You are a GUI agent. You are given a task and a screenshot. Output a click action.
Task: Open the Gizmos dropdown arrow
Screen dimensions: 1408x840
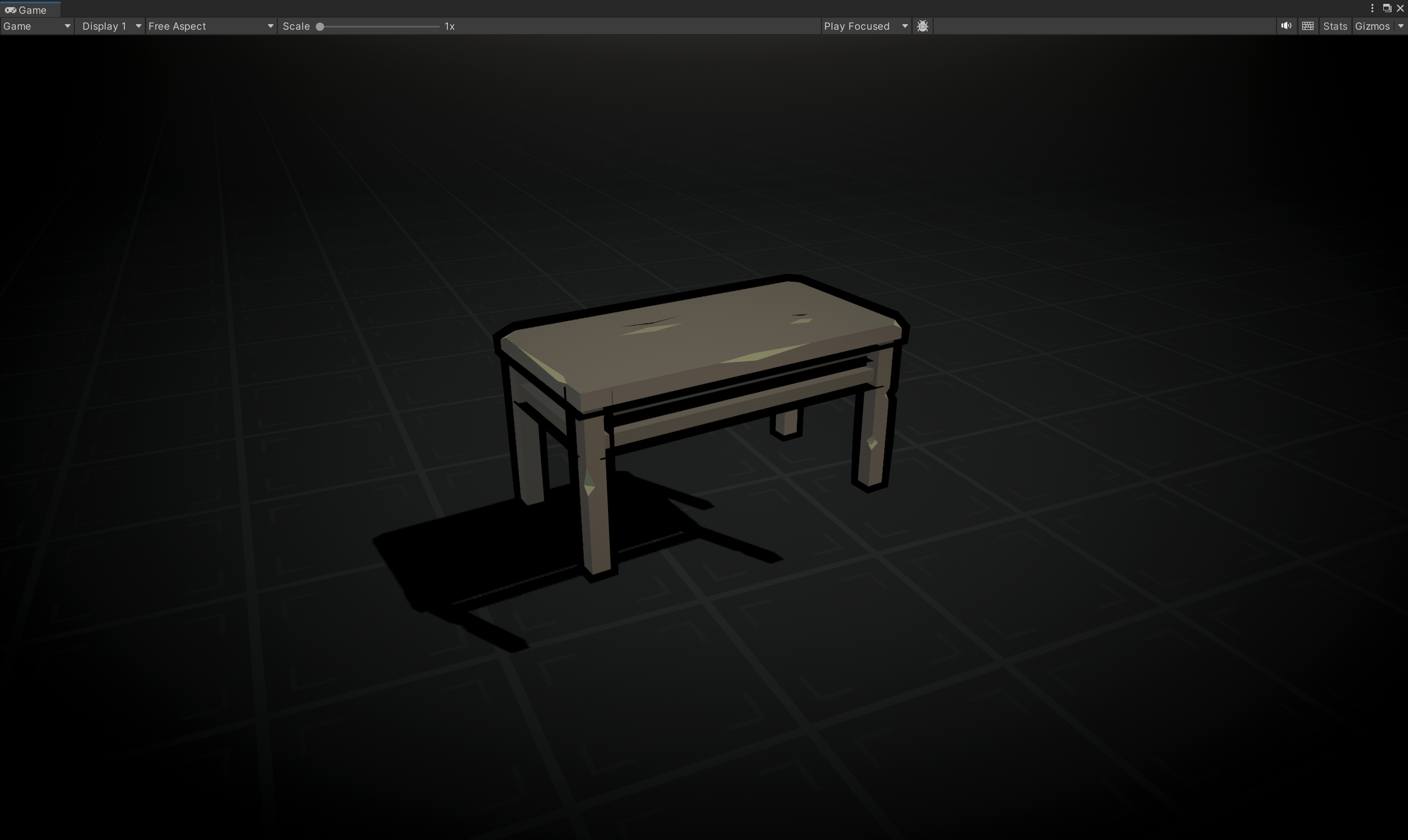point(1401,26)
